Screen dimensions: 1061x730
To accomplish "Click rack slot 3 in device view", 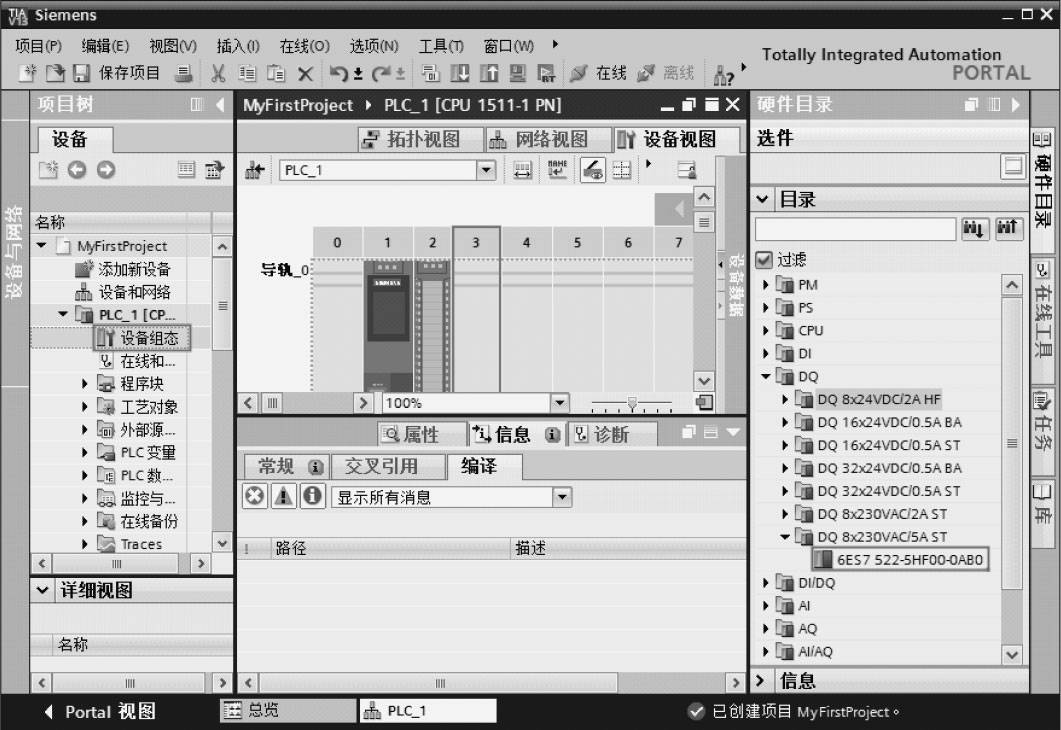I will (476, 309).
